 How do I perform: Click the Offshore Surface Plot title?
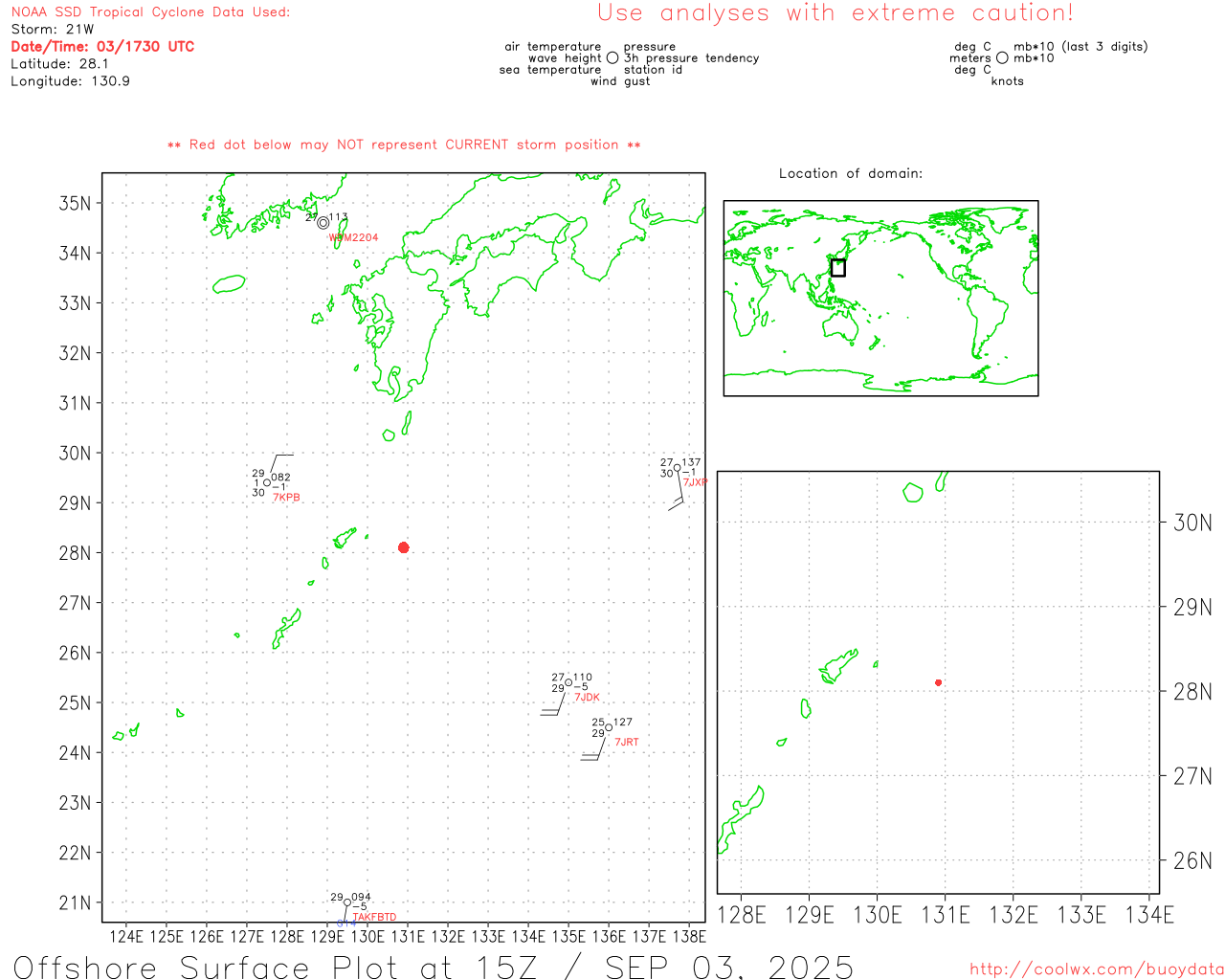click(433, 967)
